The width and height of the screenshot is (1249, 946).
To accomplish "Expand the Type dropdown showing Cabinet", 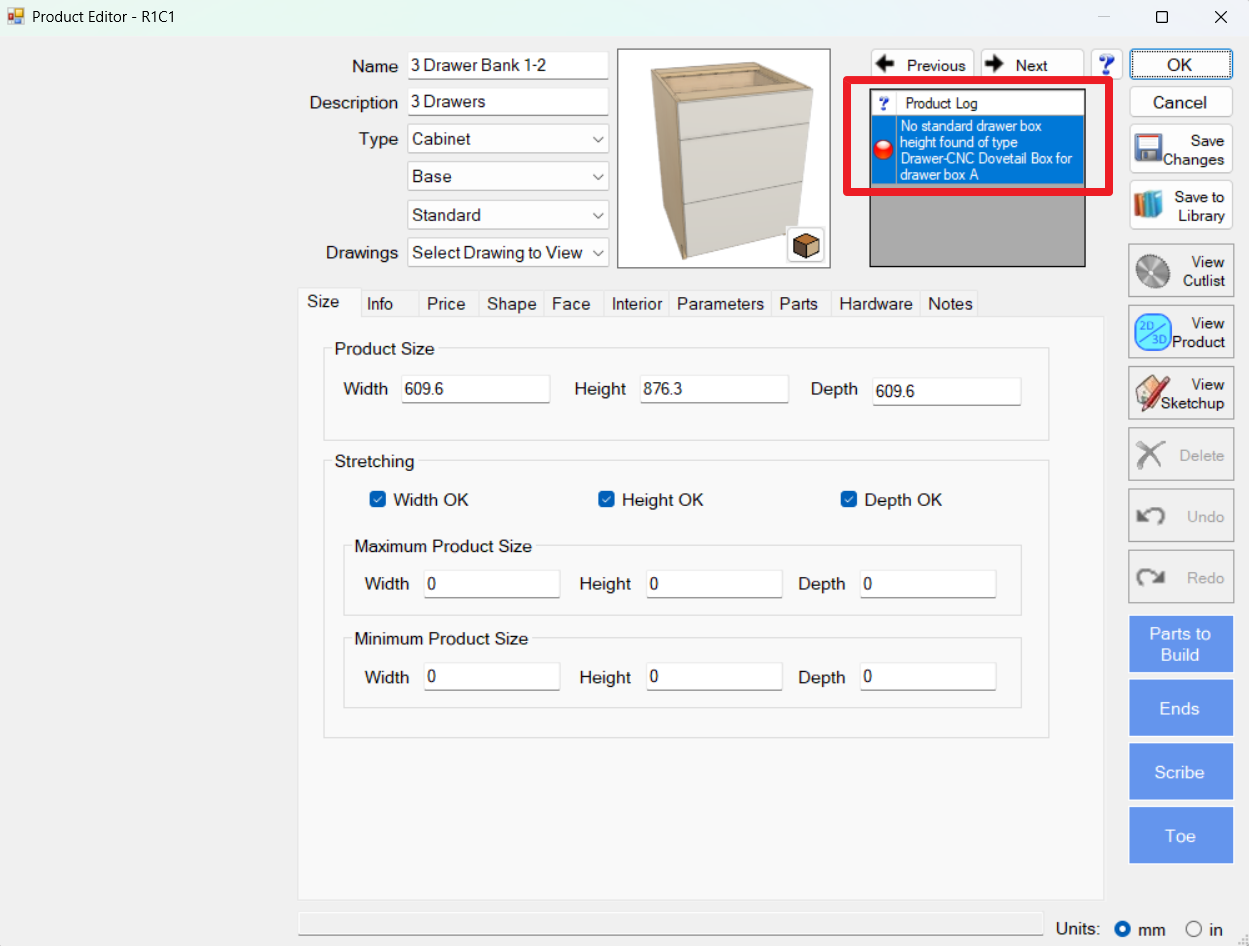I will pyautogui.click(x=508, y=139).
